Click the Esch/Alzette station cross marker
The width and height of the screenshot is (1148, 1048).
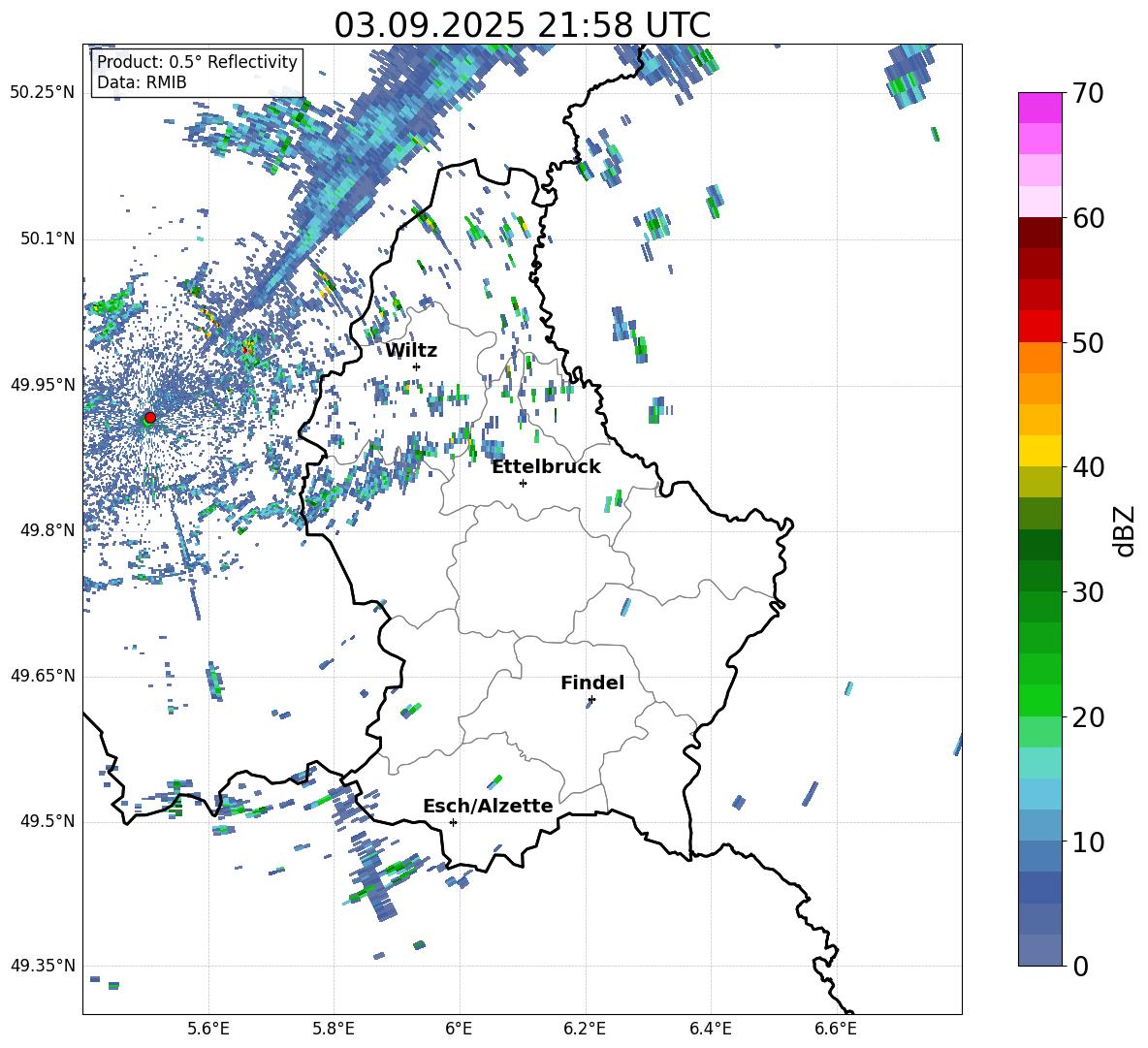(453, 822)
